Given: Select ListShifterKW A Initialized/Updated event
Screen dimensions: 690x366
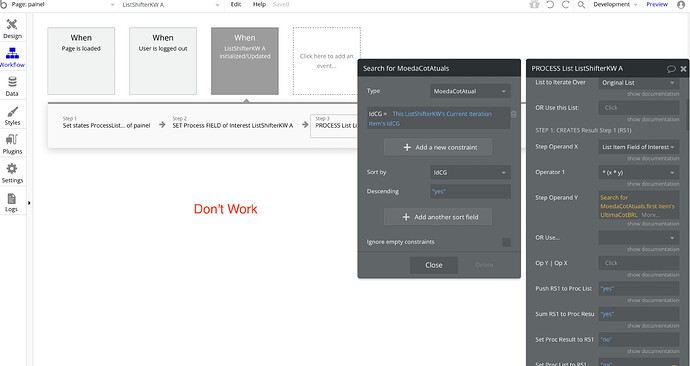Looking at the screenshot, I should click(245, 61).
